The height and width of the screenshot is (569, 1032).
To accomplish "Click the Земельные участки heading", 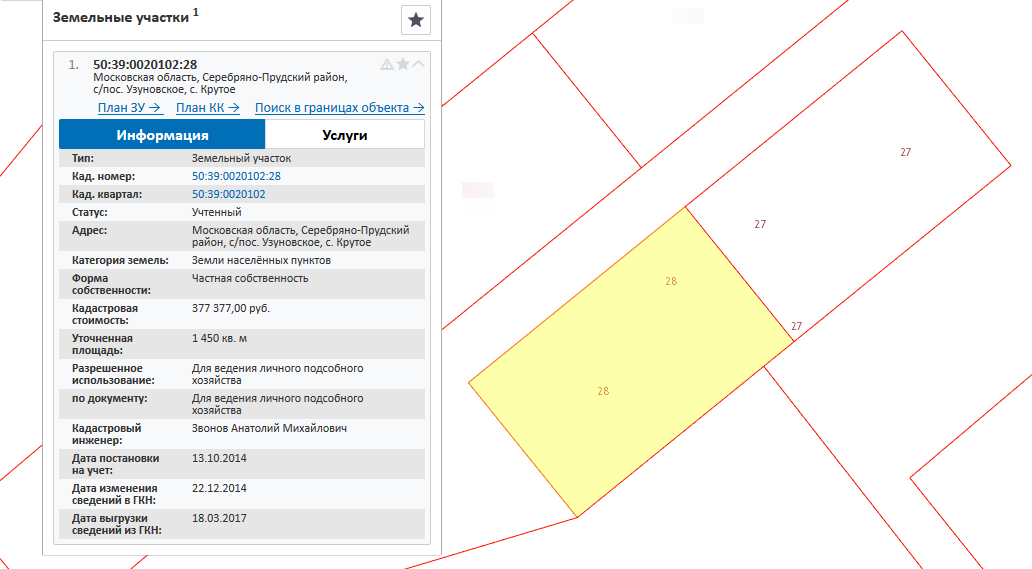I will (121, 18).
